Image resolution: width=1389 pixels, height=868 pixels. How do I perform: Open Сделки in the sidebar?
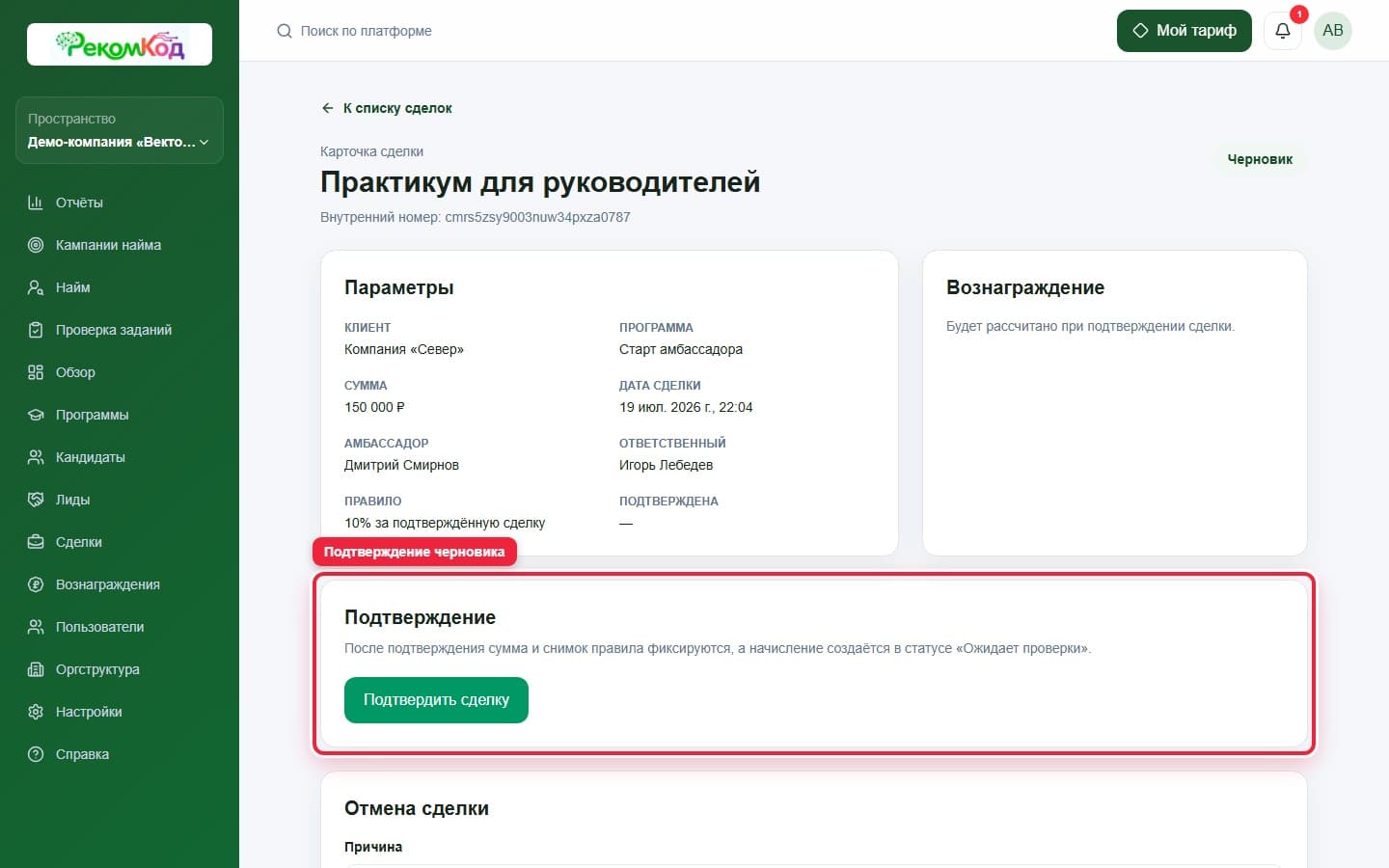(x=120, y=542)
